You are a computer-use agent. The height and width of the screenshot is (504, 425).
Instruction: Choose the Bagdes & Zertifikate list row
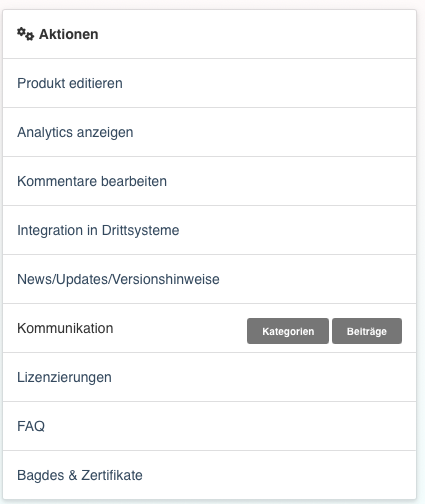pyautogui.click(x=209, y=475)
